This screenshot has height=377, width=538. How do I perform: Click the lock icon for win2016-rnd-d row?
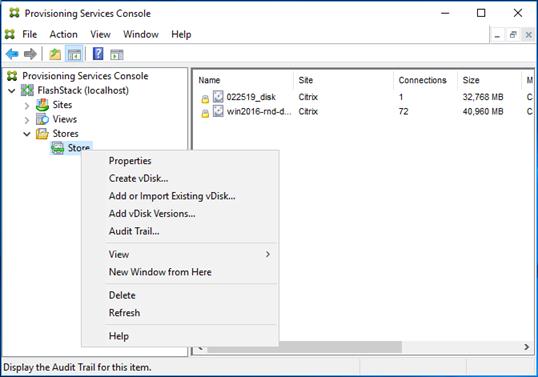pos(205,114)
